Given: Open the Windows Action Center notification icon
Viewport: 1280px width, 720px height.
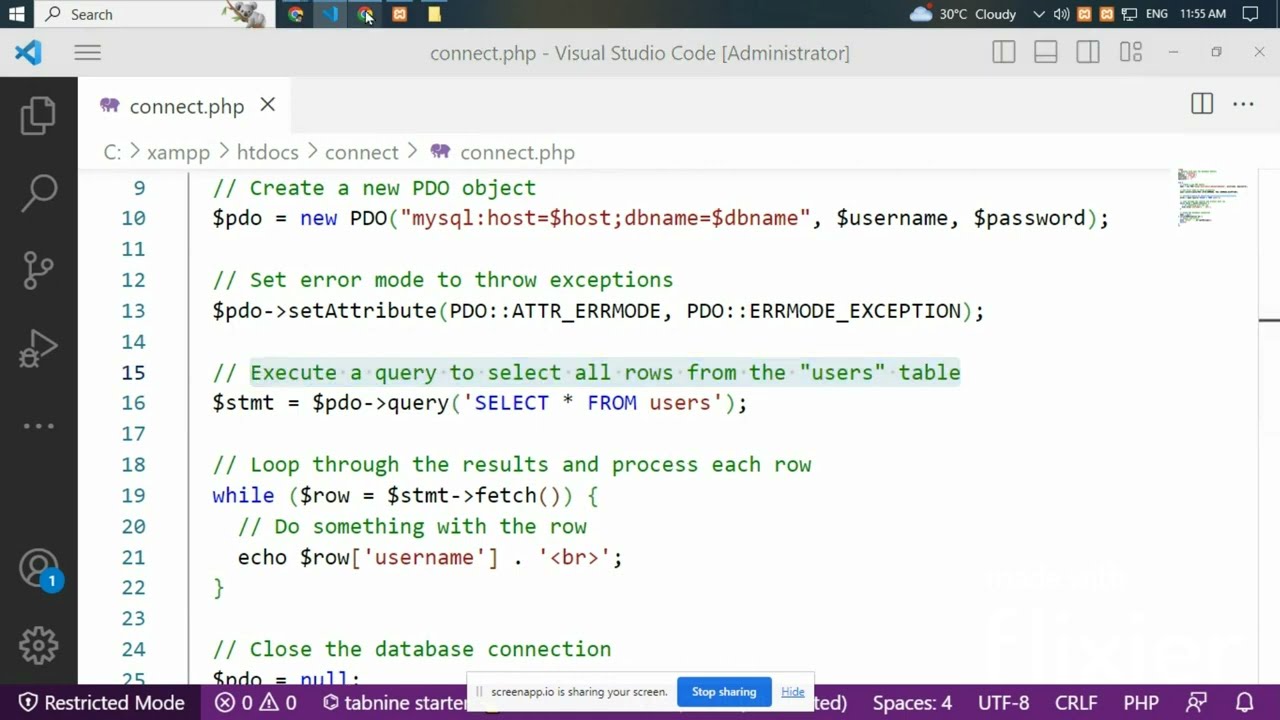Looking at the screenshot, I should [1250, 14].
